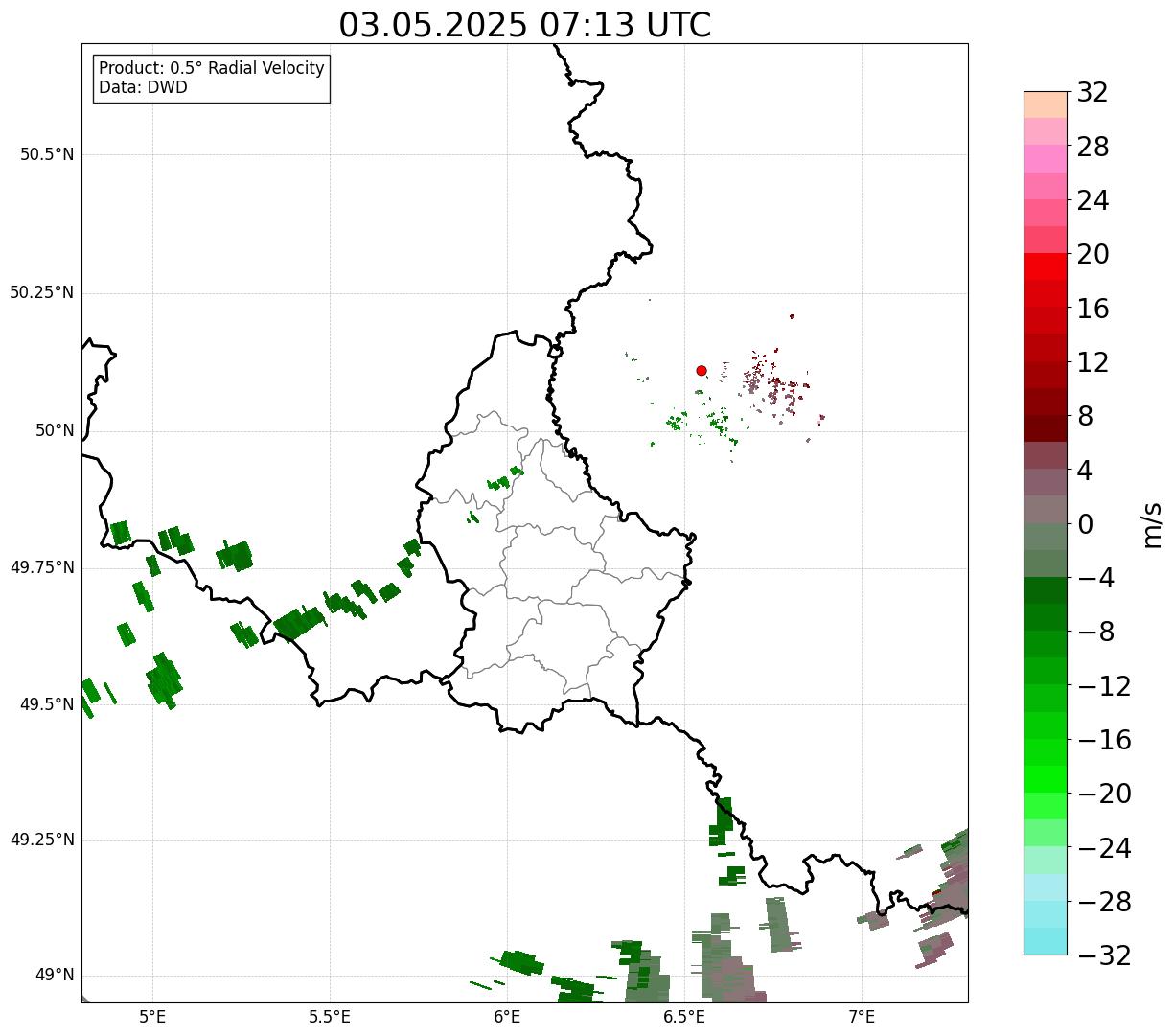
Task: Pick the cyan swatch at bottom of colorbar
Action: click(1046, 941)
